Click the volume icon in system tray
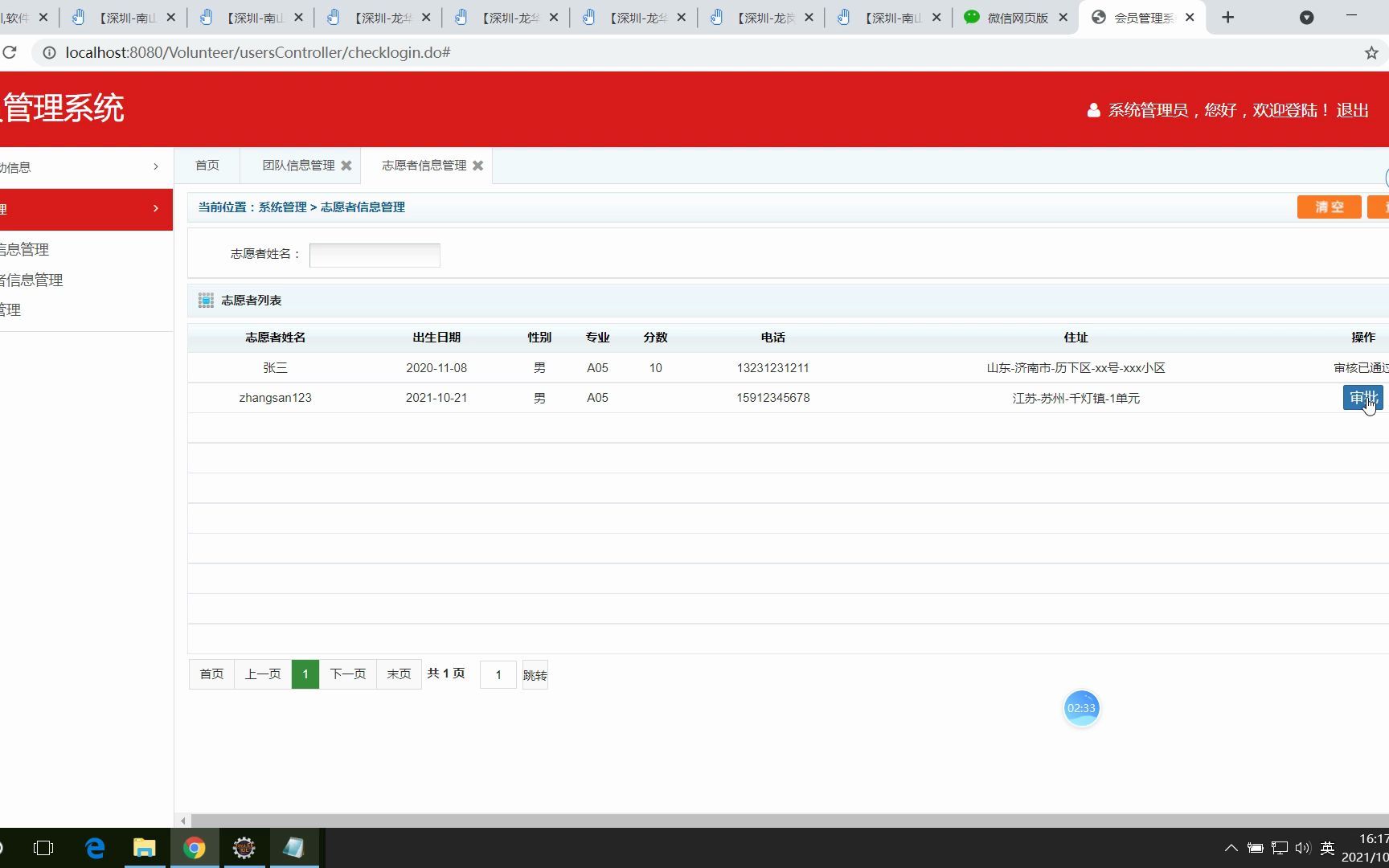 1302,848
